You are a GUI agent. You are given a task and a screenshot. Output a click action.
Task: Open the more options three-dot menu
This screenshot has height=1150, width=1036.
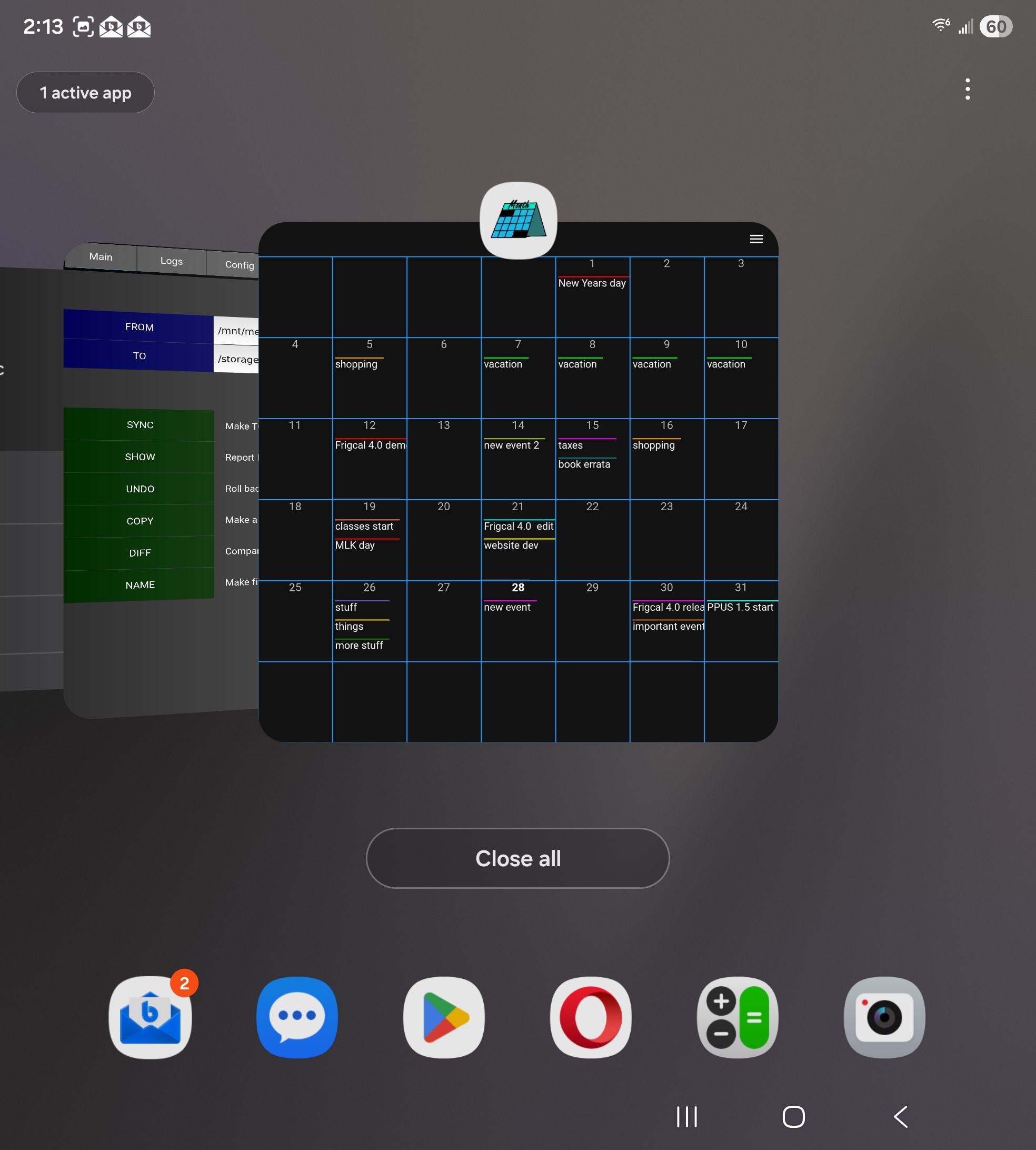pos(967,90)
